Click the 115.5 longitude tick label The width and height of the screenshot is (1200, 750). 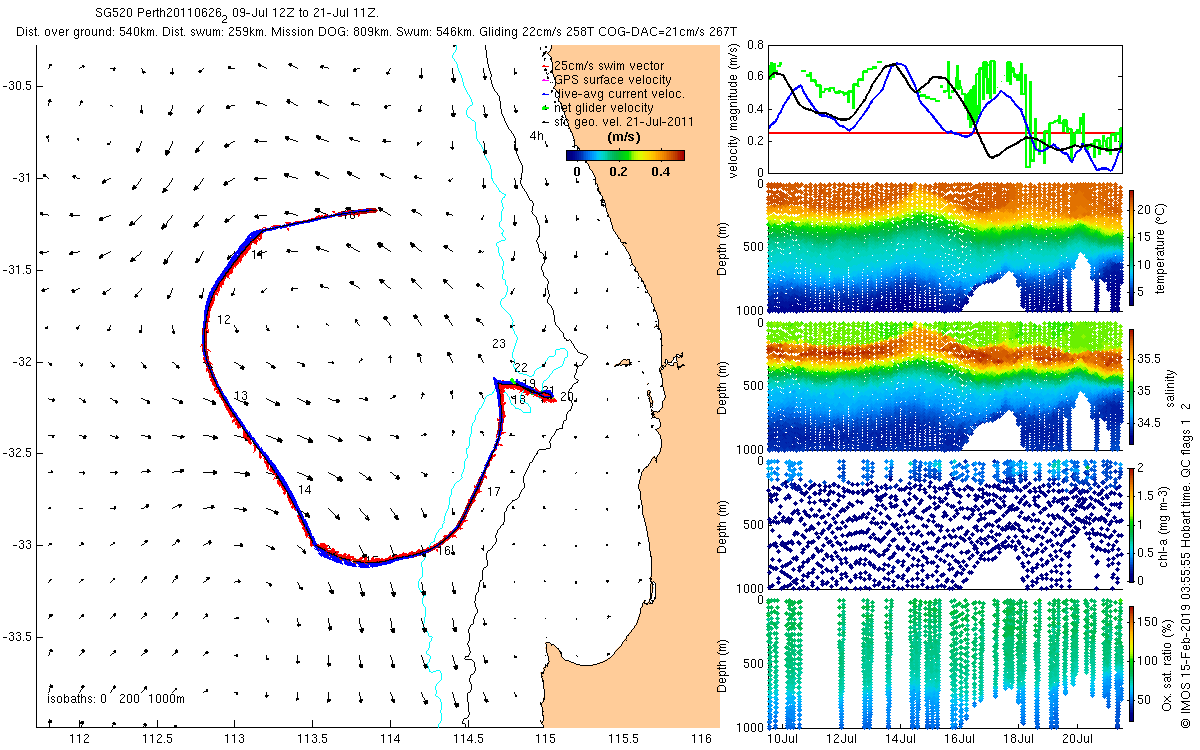coord(623,739)
